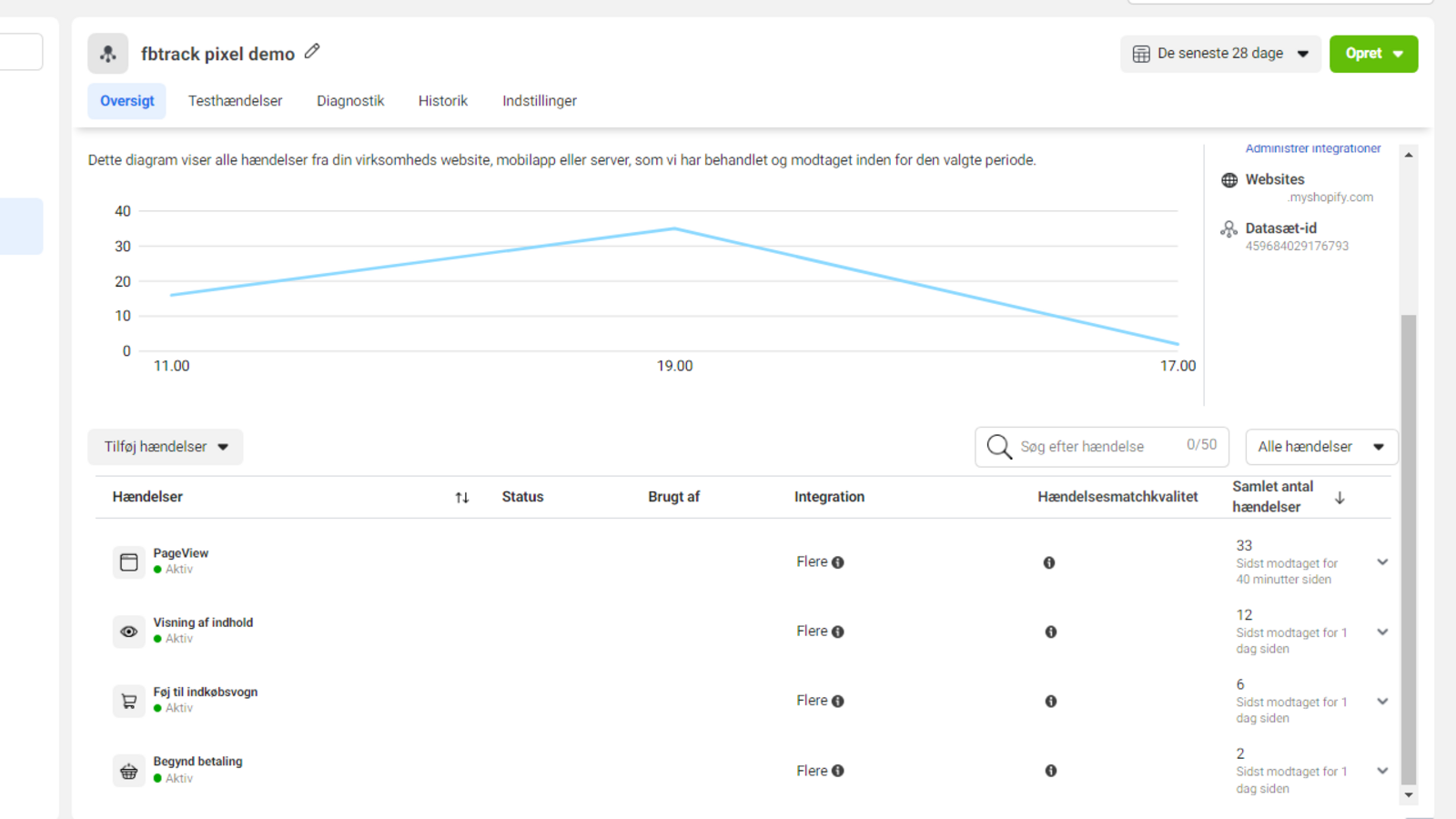Switch to the Historik tab
This screenshot has height=819, width=1456.
coord(443,101)
